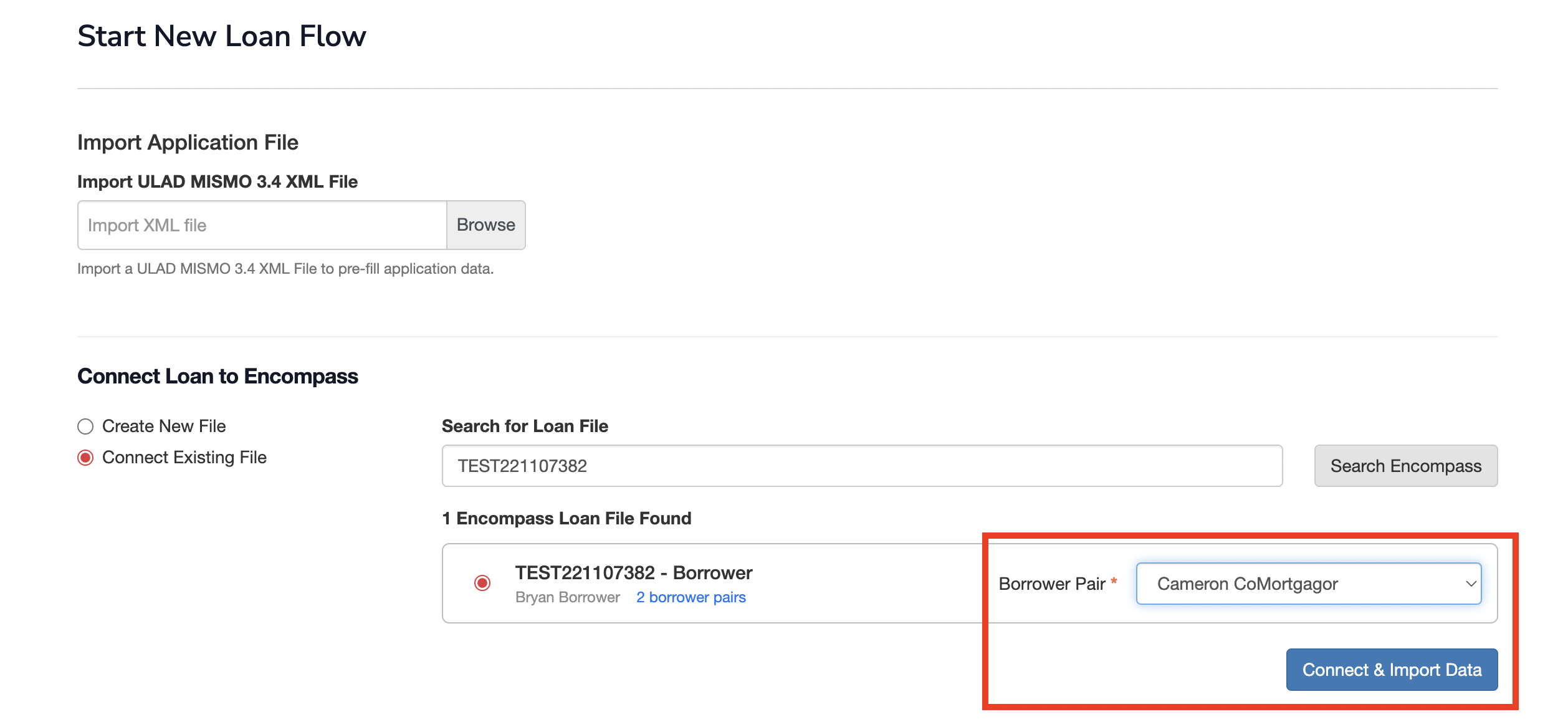Focus the Search for Loan File input
This screenshot has height=727, width=1568.
pyautogui.click(x=861, y=466)
